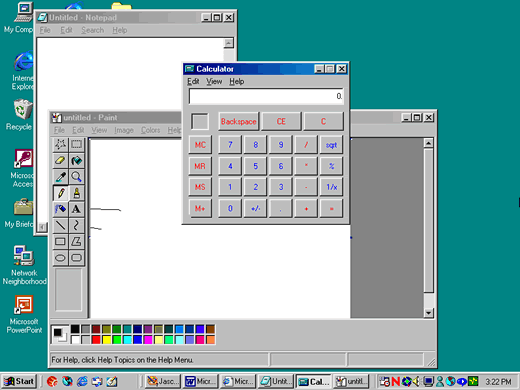Click the Start button on taskbar
Screen dimensions: 520x390
[19, 381]
